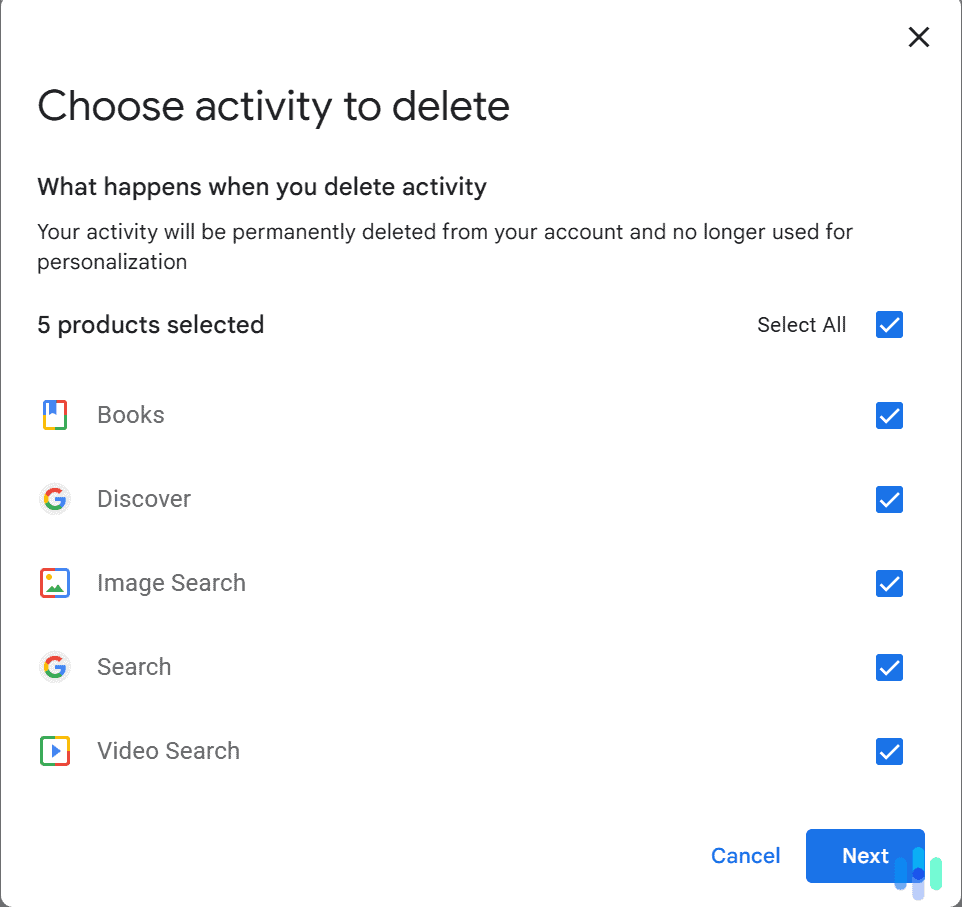The image size is (962, 907).
Task: Click the Select All label text
Action: 802,324
